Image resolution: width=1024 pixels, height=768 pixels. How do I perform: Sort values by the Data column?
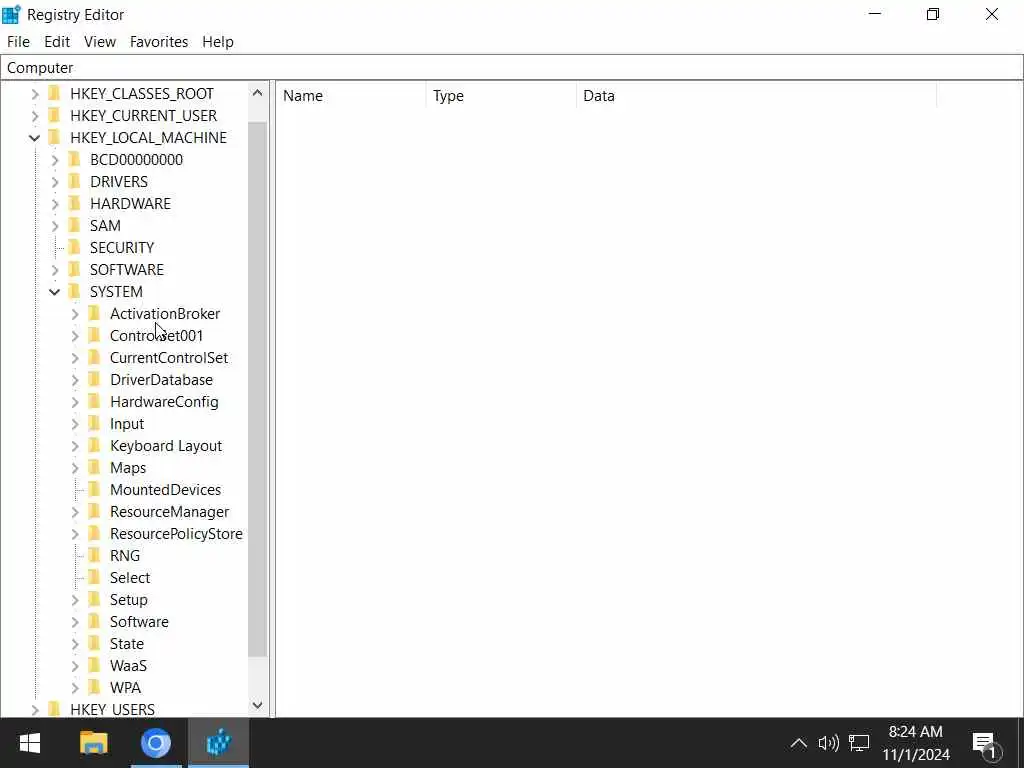pyautogui.click(x=756, y=96)
